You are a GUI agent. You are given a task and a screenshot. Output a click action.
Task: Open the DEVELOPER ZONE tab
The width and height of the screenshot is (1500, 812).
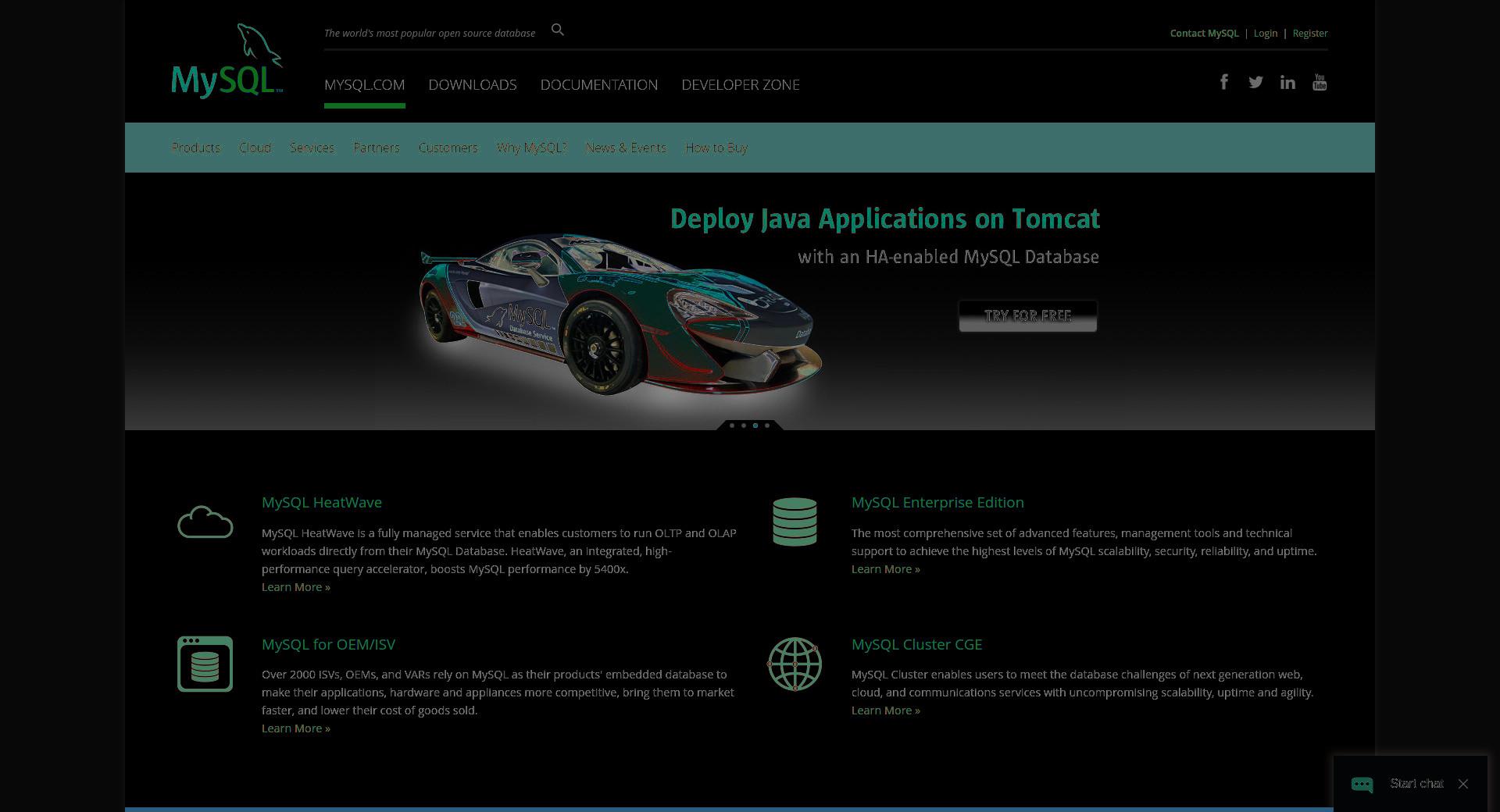[741, 84]
